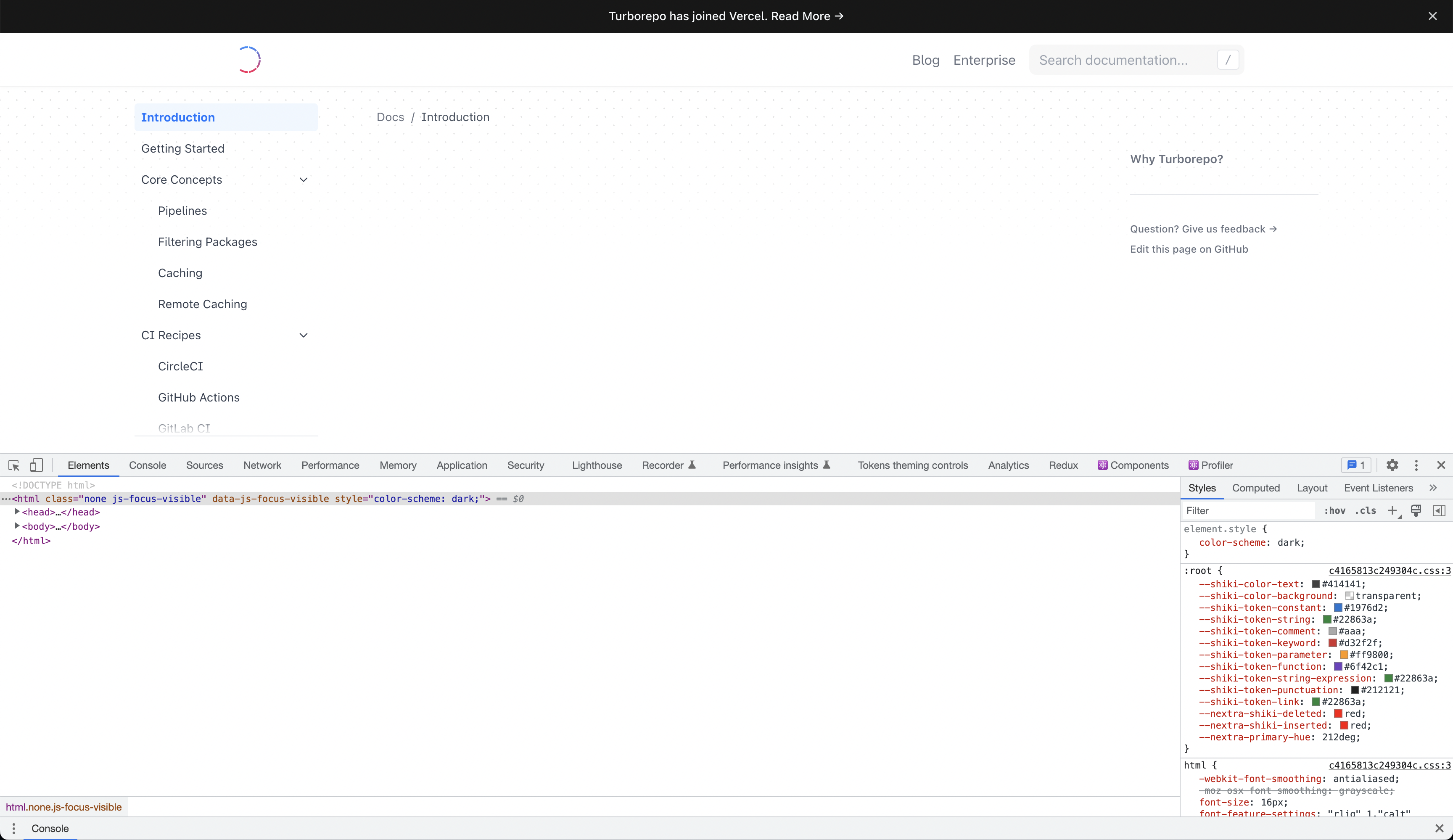Image resolution: width=1453 pixels, height=840 pixels.
Task: Collapse the Core Concepts section chevron
Action: [x=303, y=180]
